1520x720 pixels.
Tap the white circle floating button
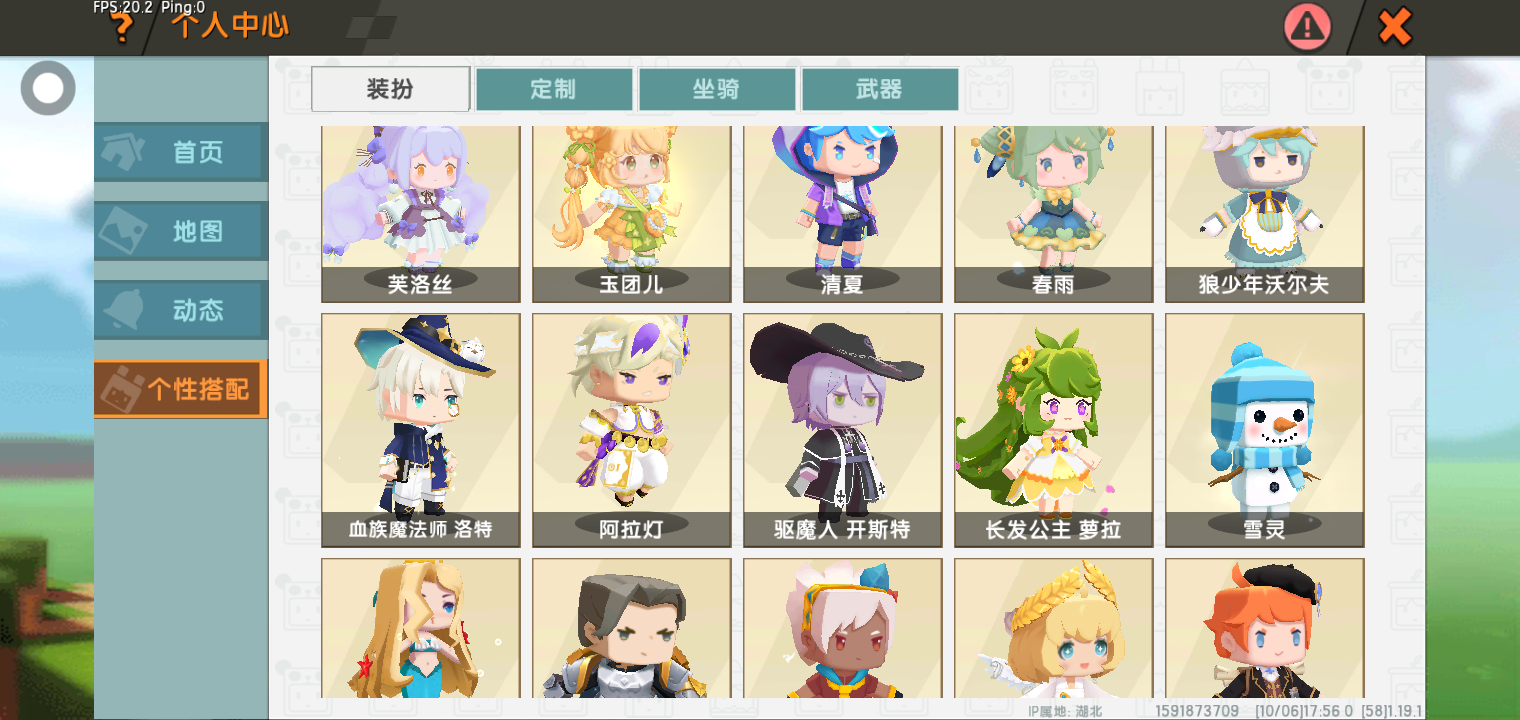point(48,88)
